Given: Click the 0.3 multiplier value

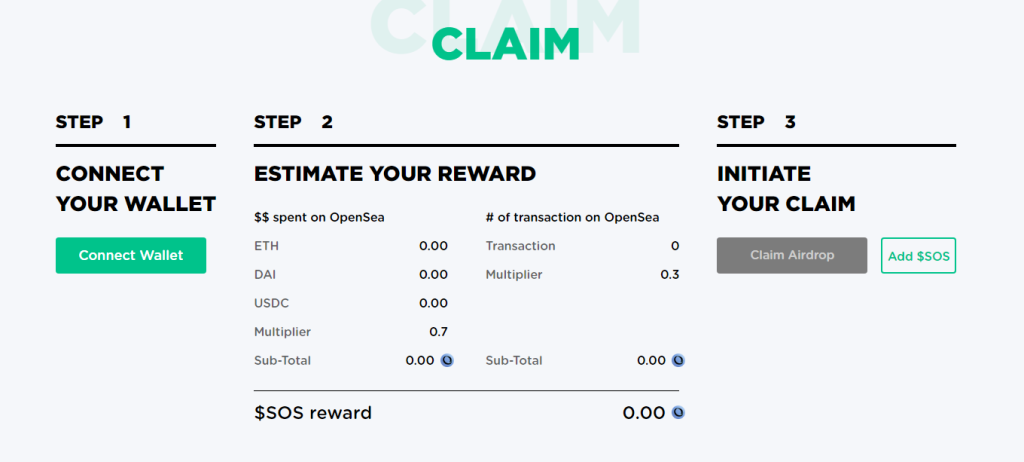Looking at the screenshot, I should [670, 274].
